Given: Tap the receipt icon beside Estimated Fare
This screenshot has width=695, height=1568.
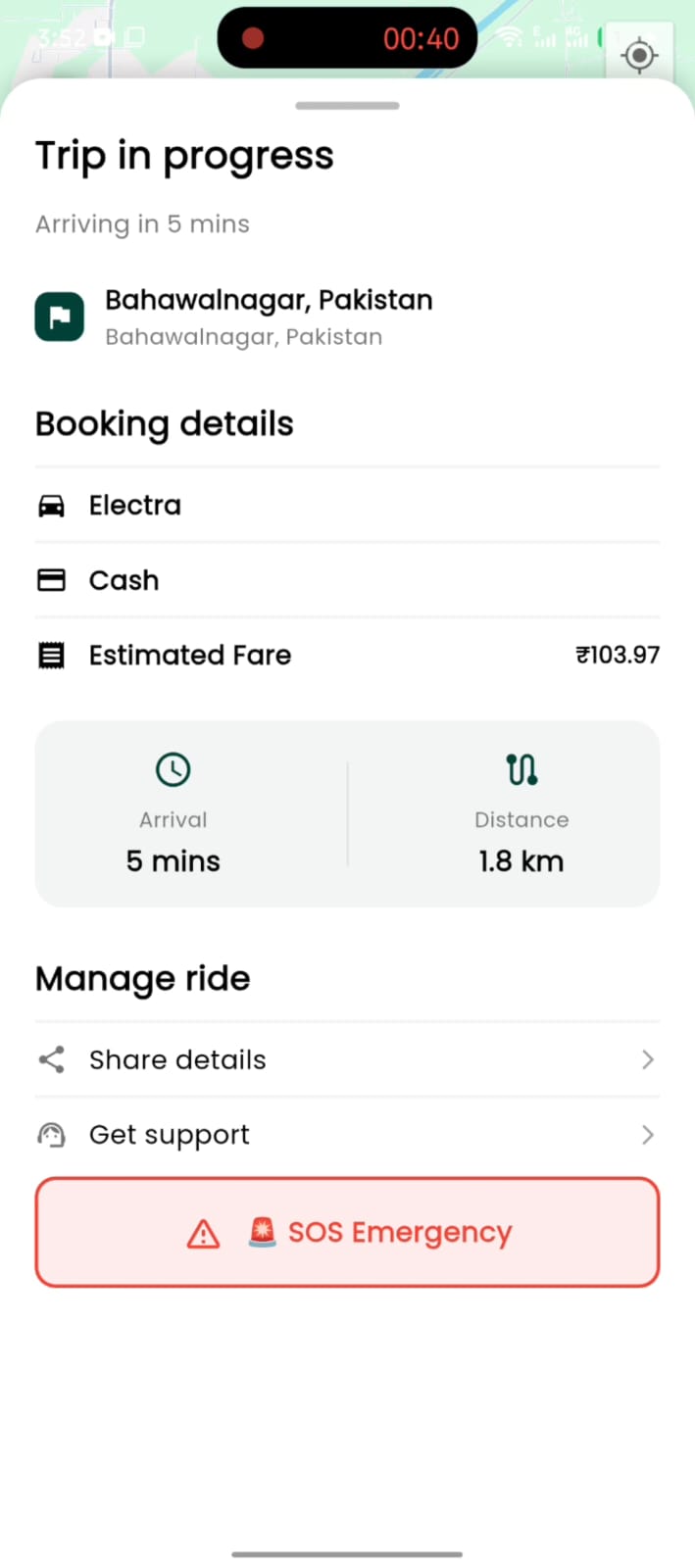Looking at the screenshot, I should pyautogui.click(x=51, y=655).
